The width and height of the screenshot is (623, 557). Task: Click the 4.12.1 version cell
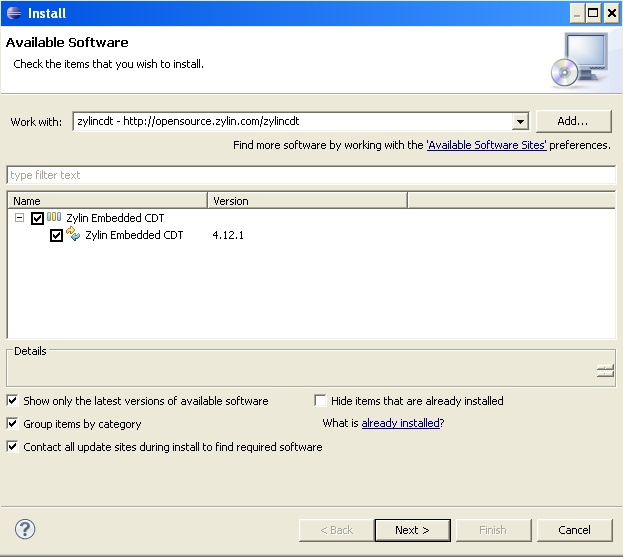[x=228, y=235]
